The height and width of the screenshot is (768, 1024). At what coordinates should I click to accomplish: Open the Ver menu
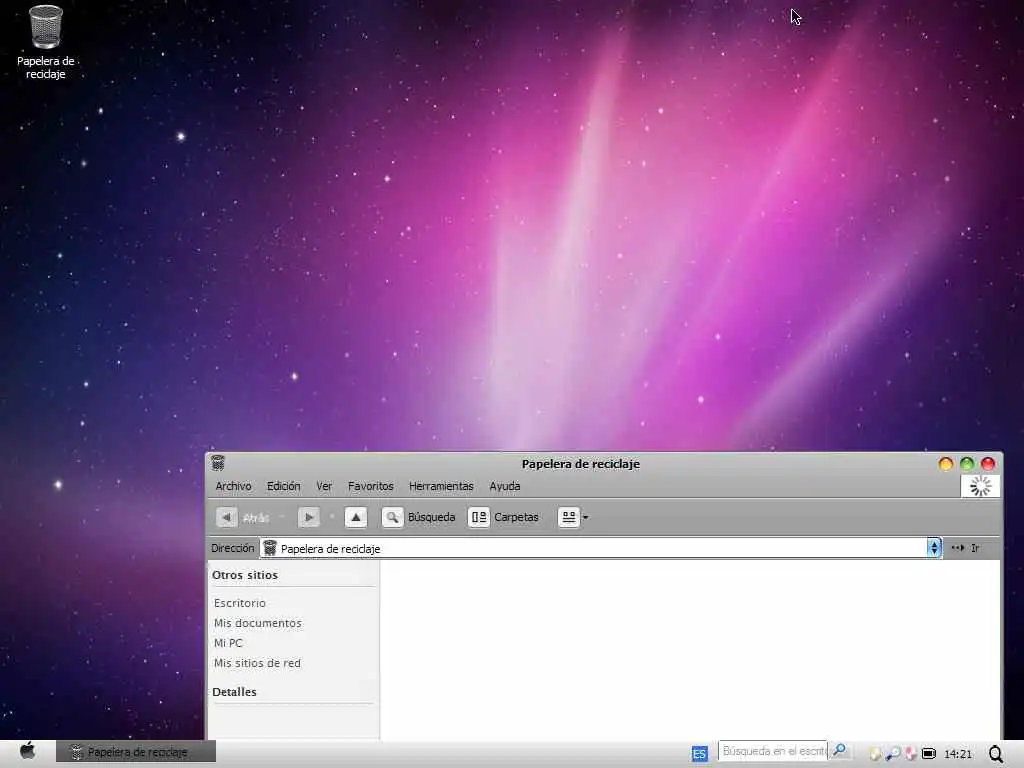(324, 486)
